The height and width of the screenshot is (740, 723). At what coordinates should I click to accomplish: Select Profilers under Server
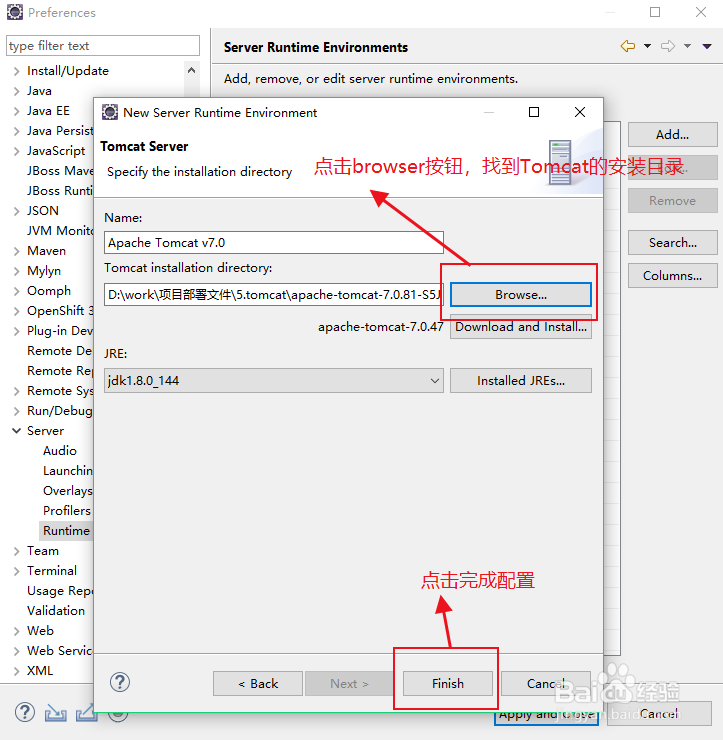pos(67,511)
